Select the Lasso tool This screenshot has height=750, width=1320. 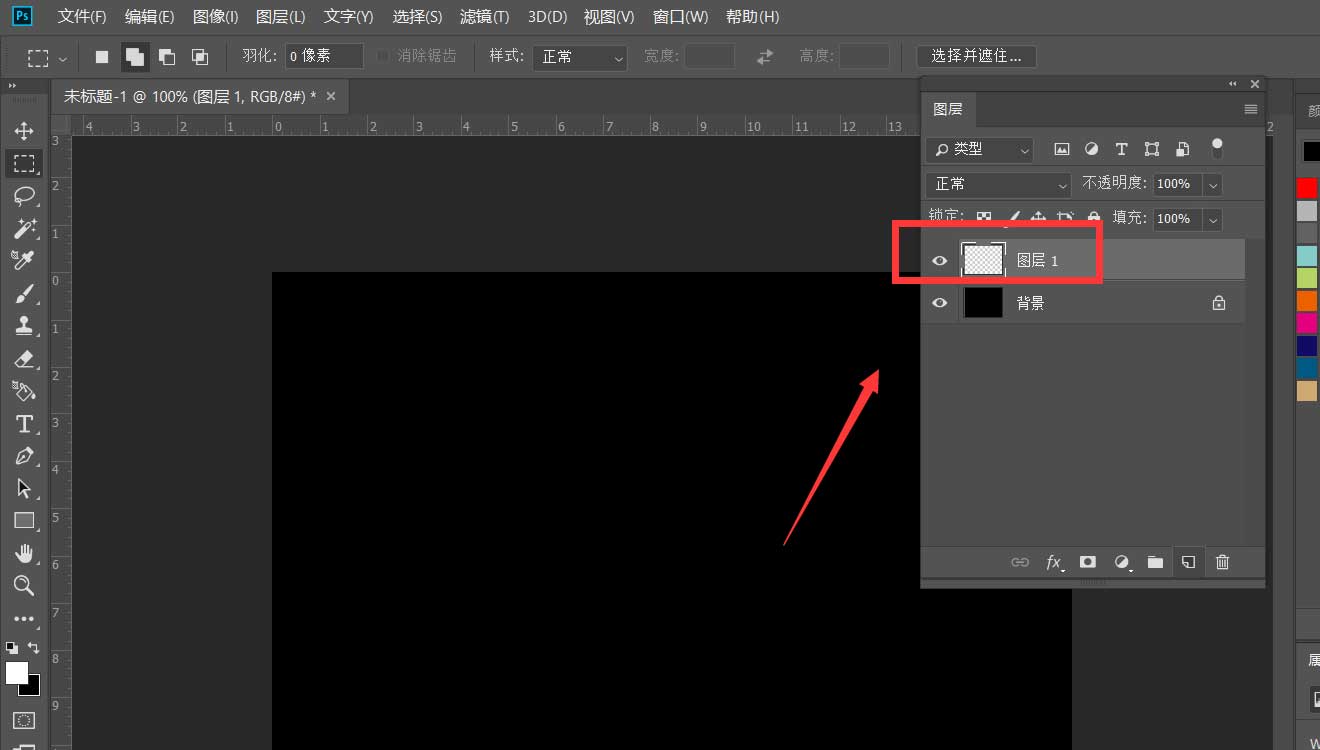click(x=24, y=196)
